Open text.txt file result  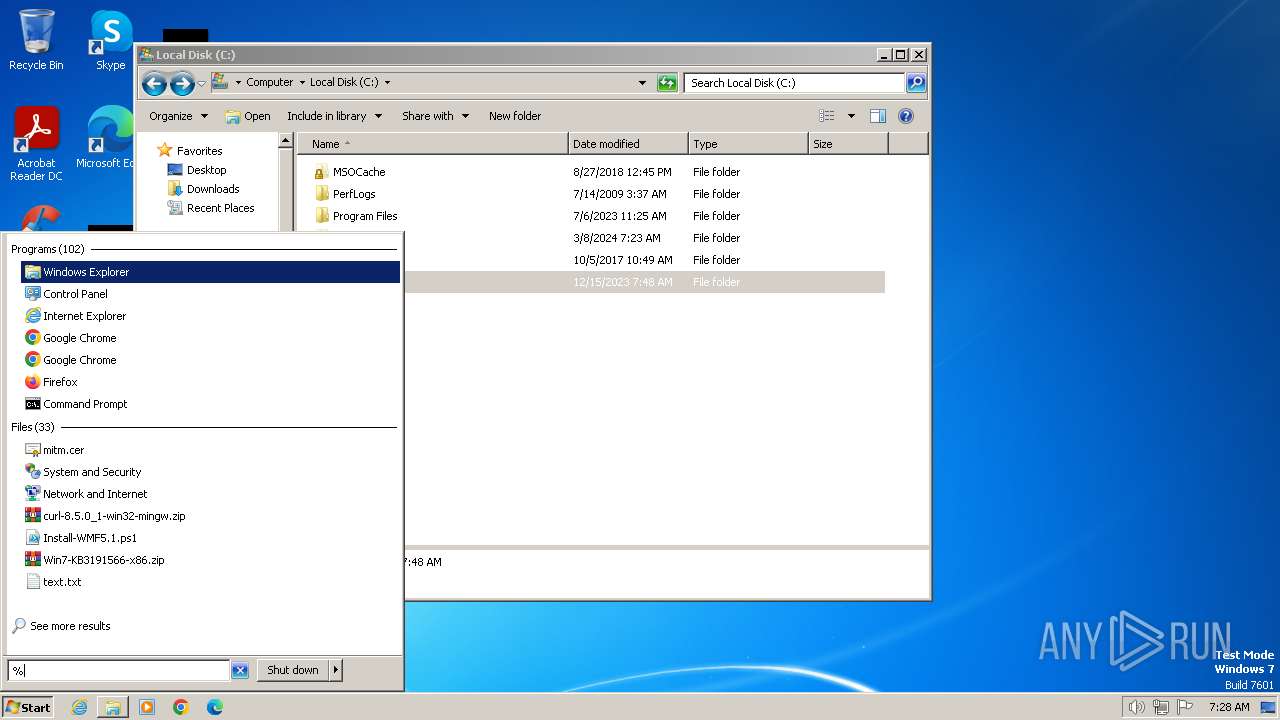coord(210,582)
